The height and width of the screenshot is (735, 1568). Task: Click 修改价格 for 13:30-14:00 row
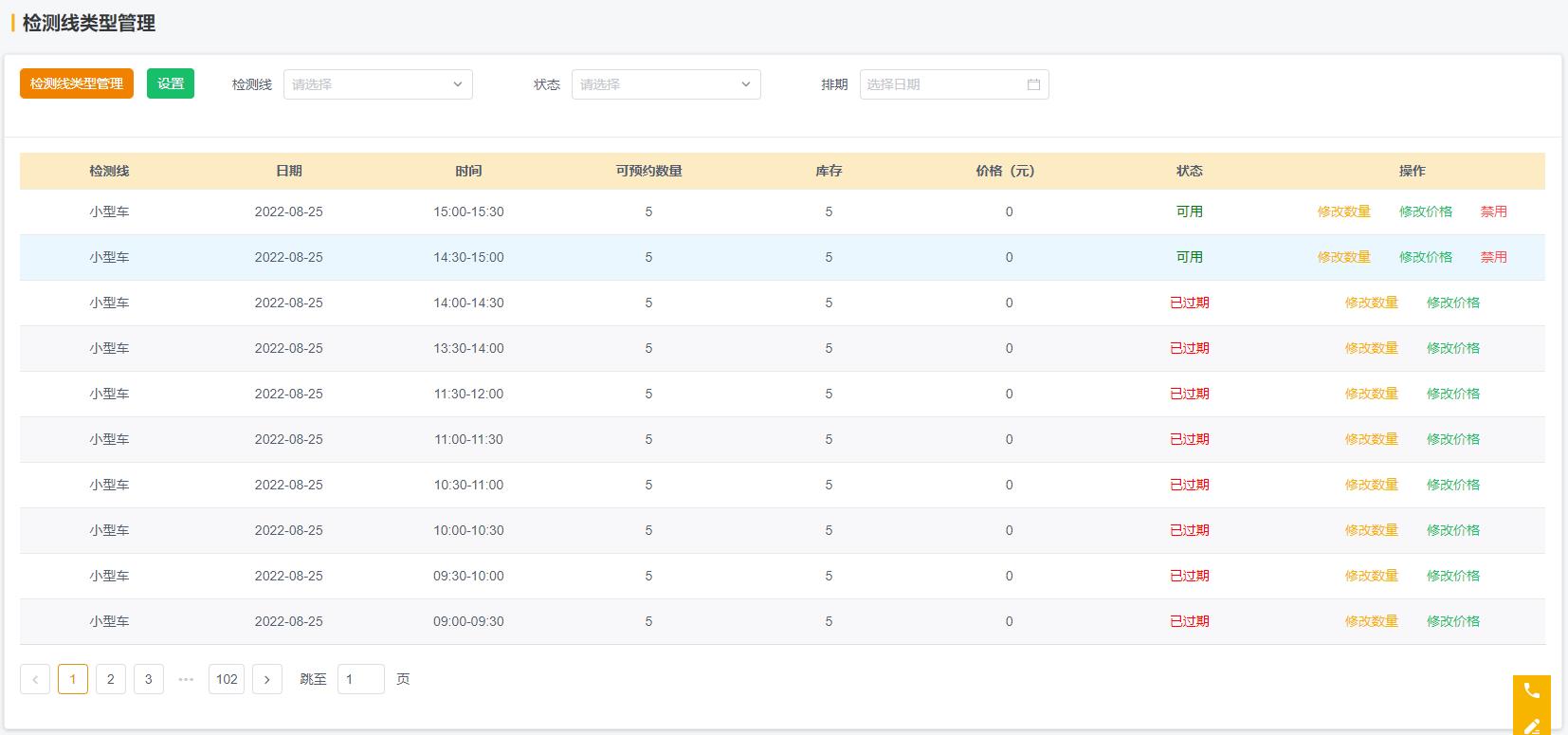(1453, 348)
